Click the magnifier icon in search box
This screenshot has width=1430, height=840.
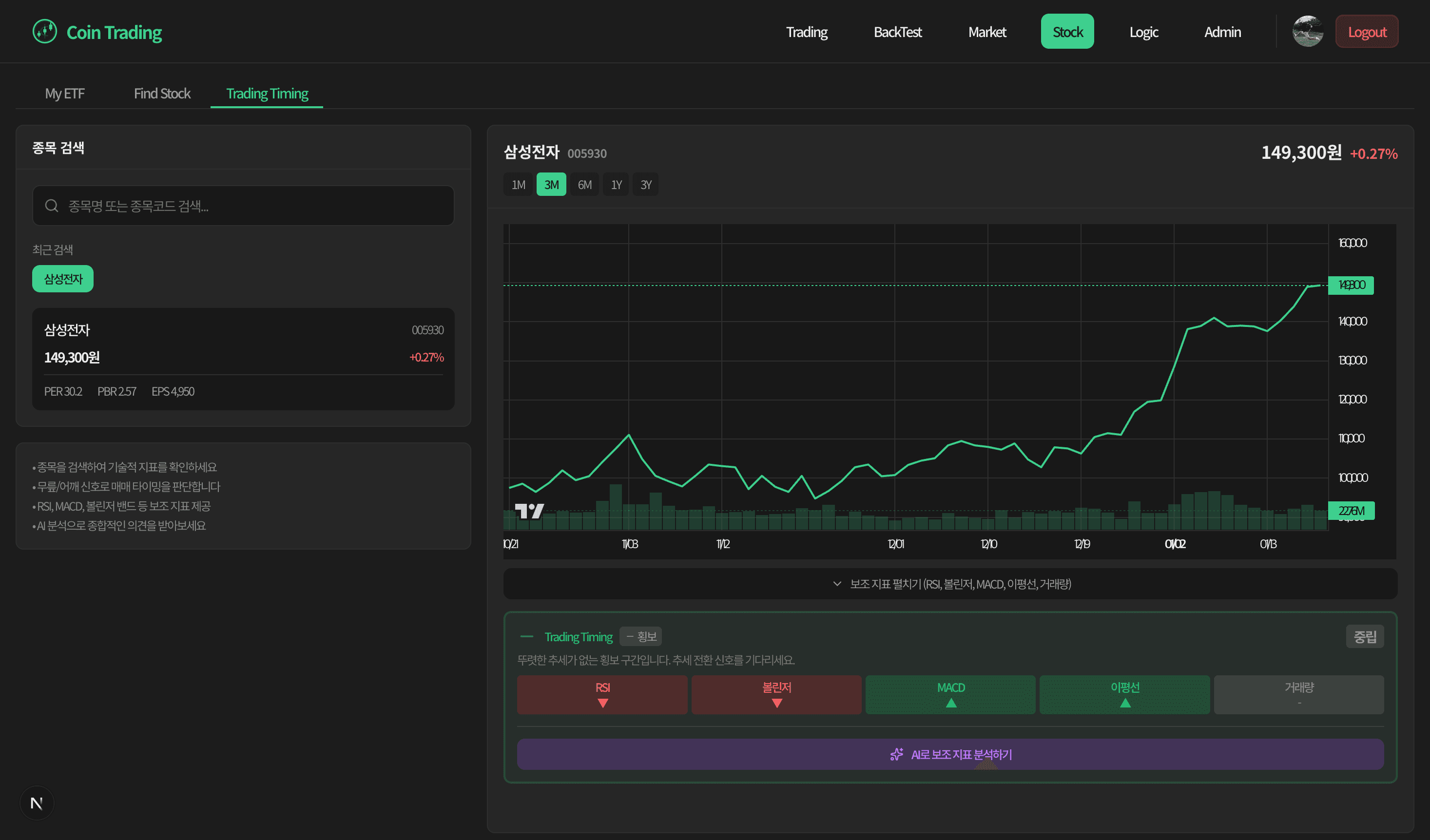pos(52,205)
